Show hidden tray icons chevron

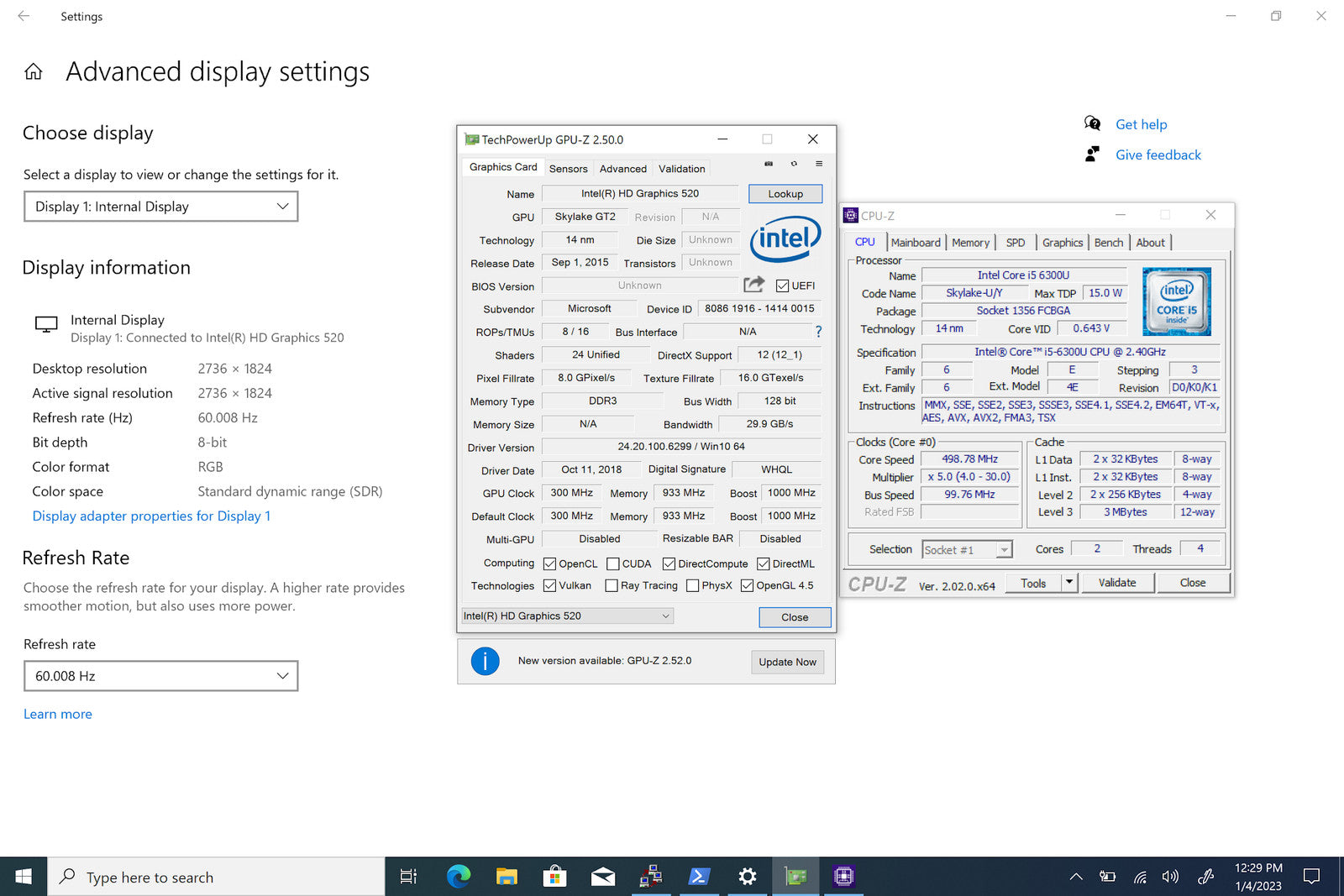[x=1076, y=877]
